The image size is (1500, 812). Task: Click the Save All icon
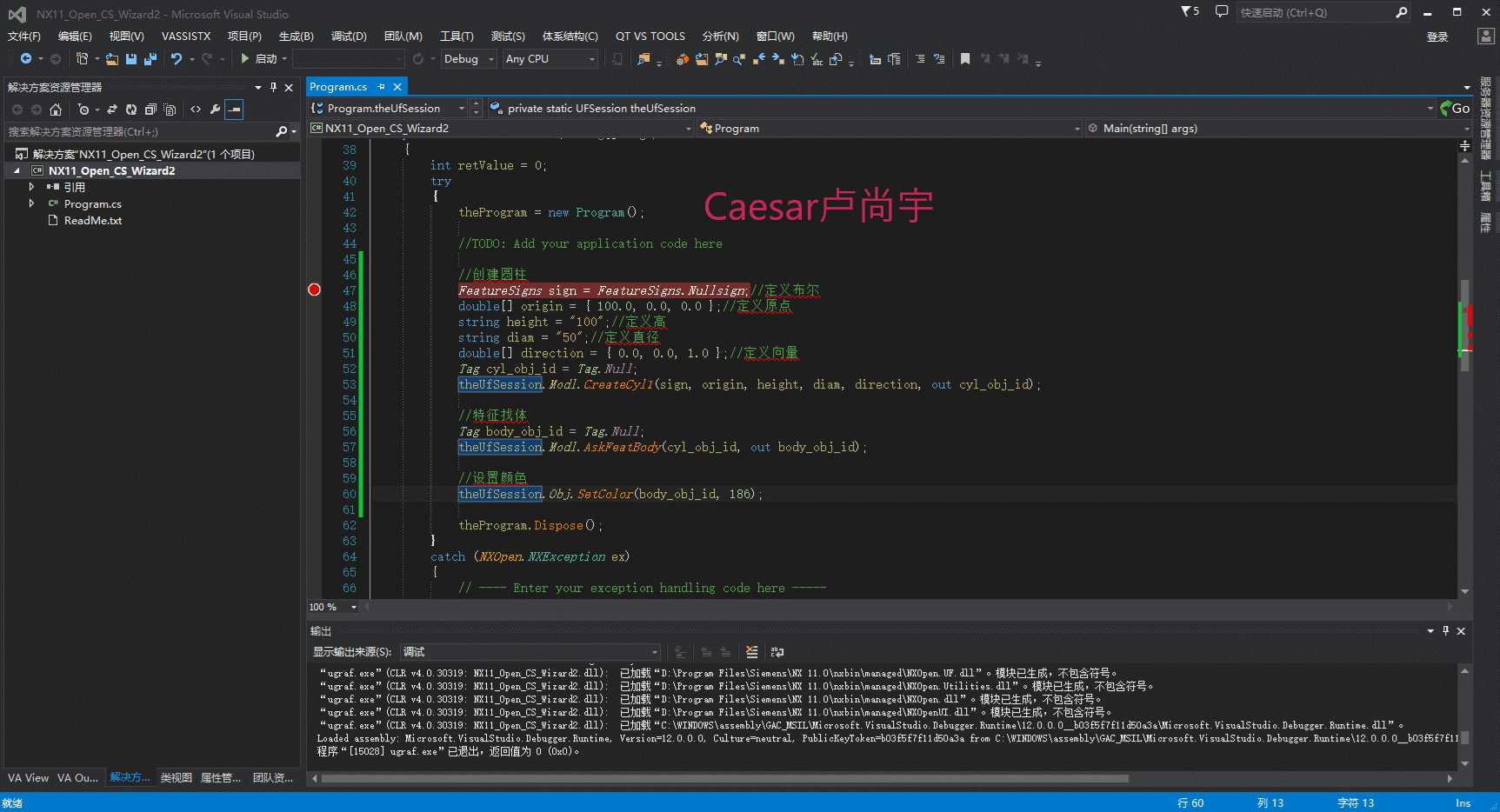(x=150, y=58)
